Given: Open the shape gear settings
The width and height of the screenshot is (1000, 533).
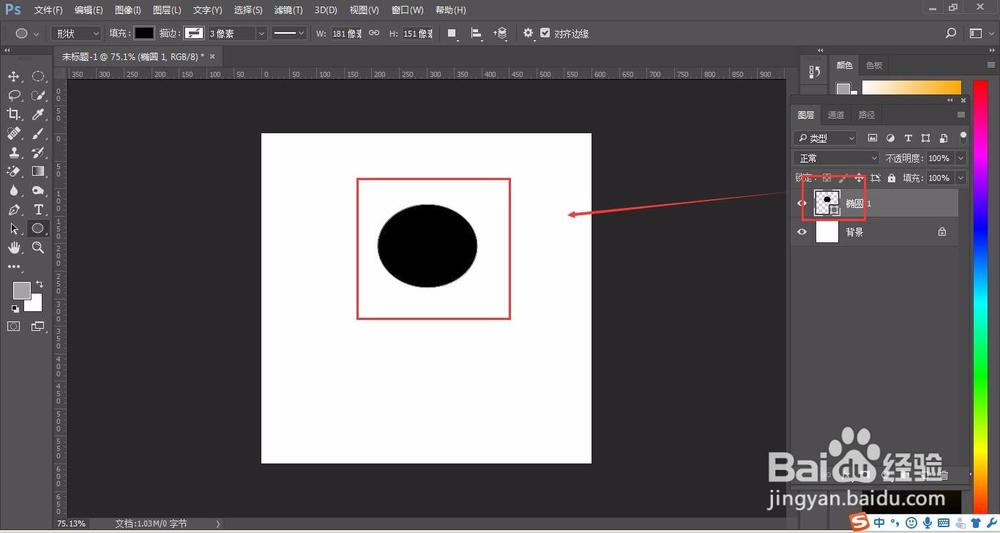Looking at the screenshot, I should coord(528,33).
